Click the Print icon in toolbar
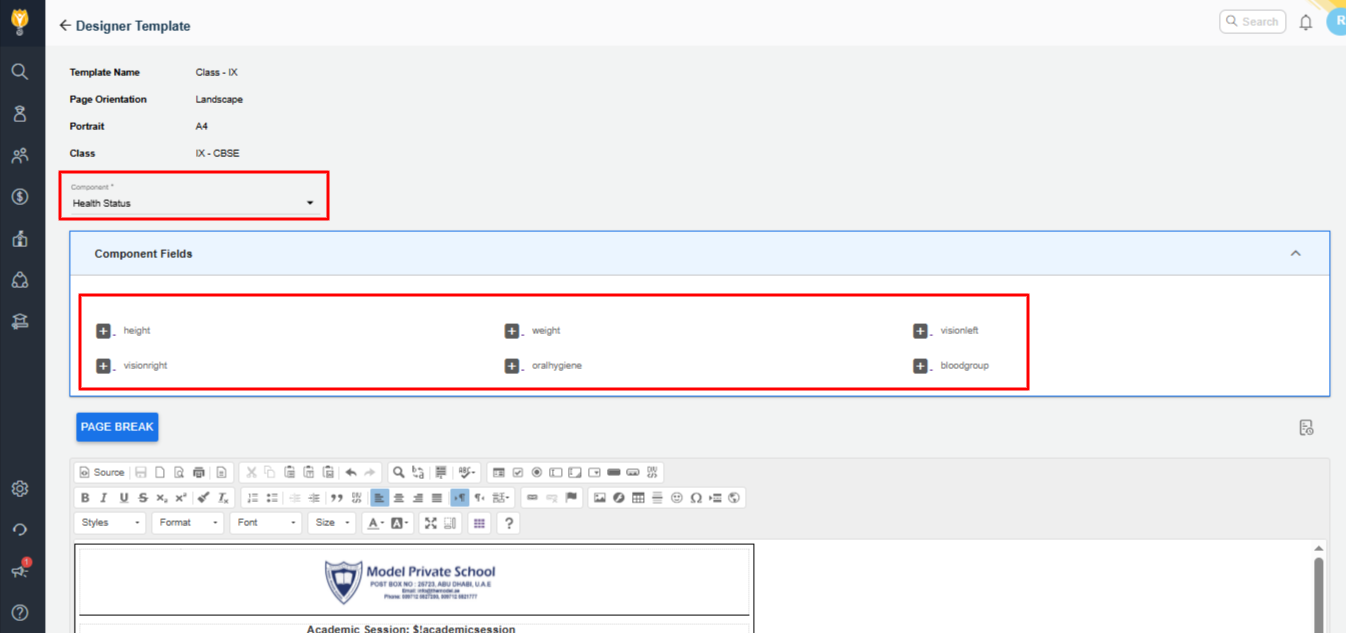1346x633 pixels. click(199, 473)
